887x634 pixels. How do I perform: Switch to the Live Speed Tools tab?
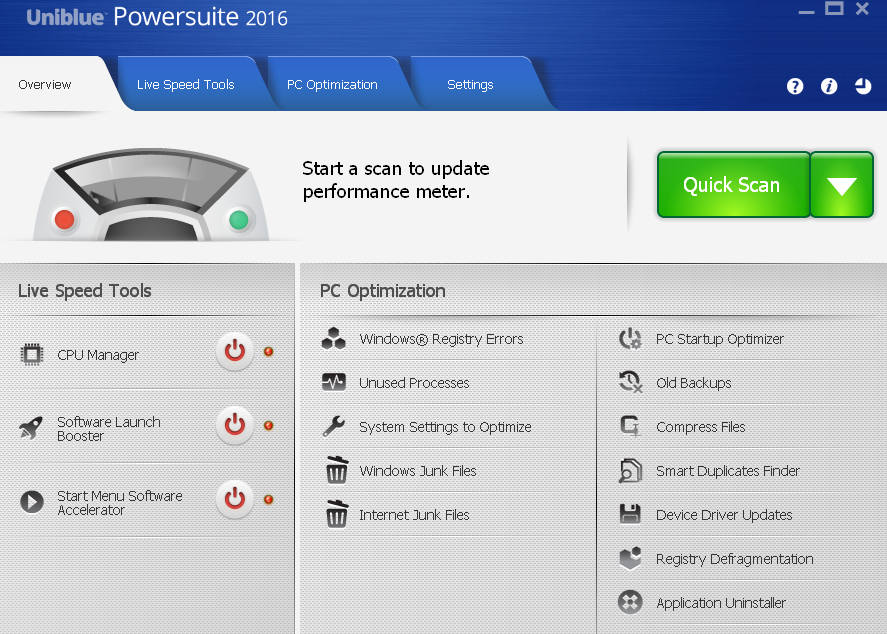click(x=185, y=85)
